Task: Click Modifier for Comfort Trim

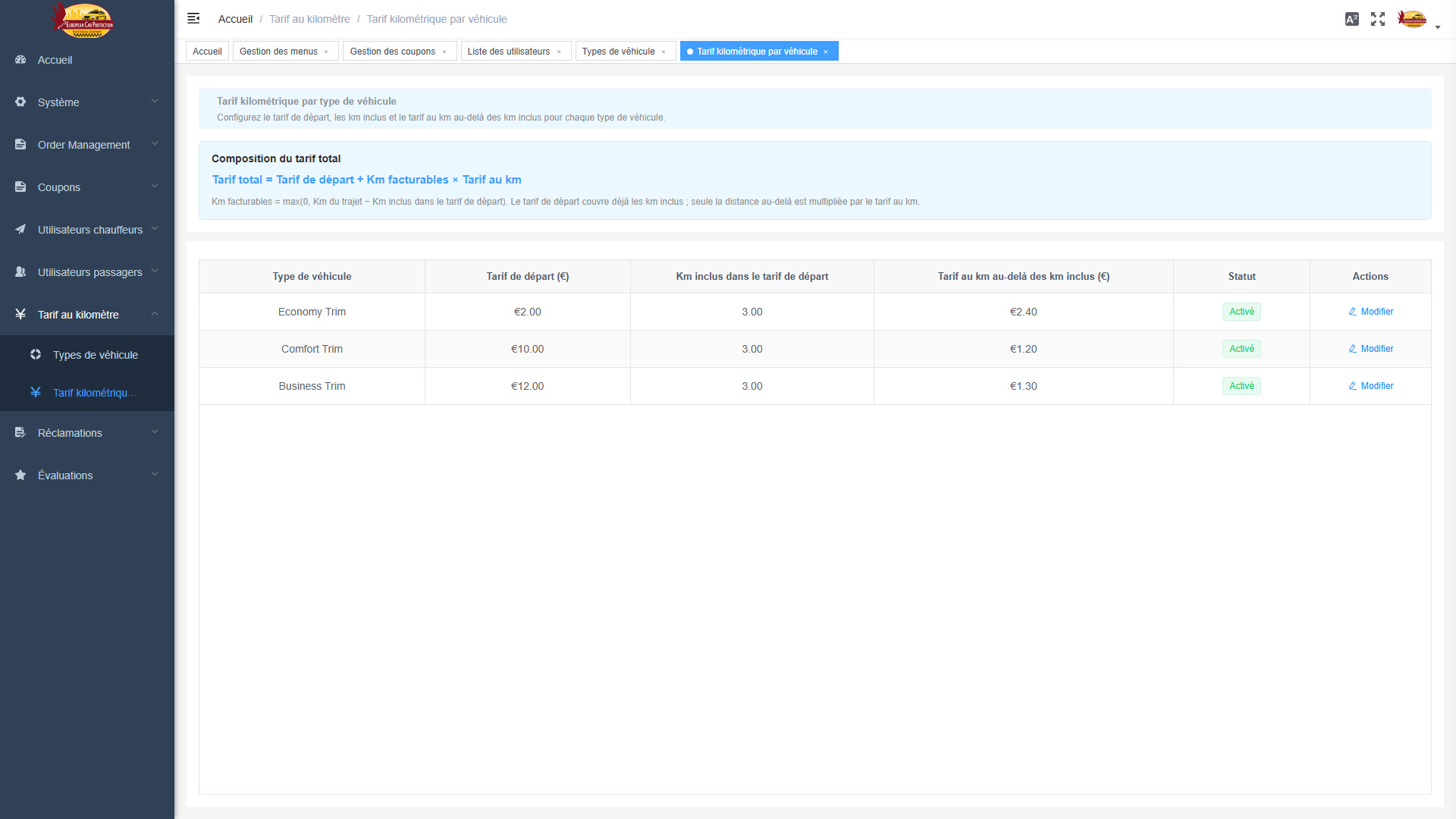Action: tap(1370, 349)
